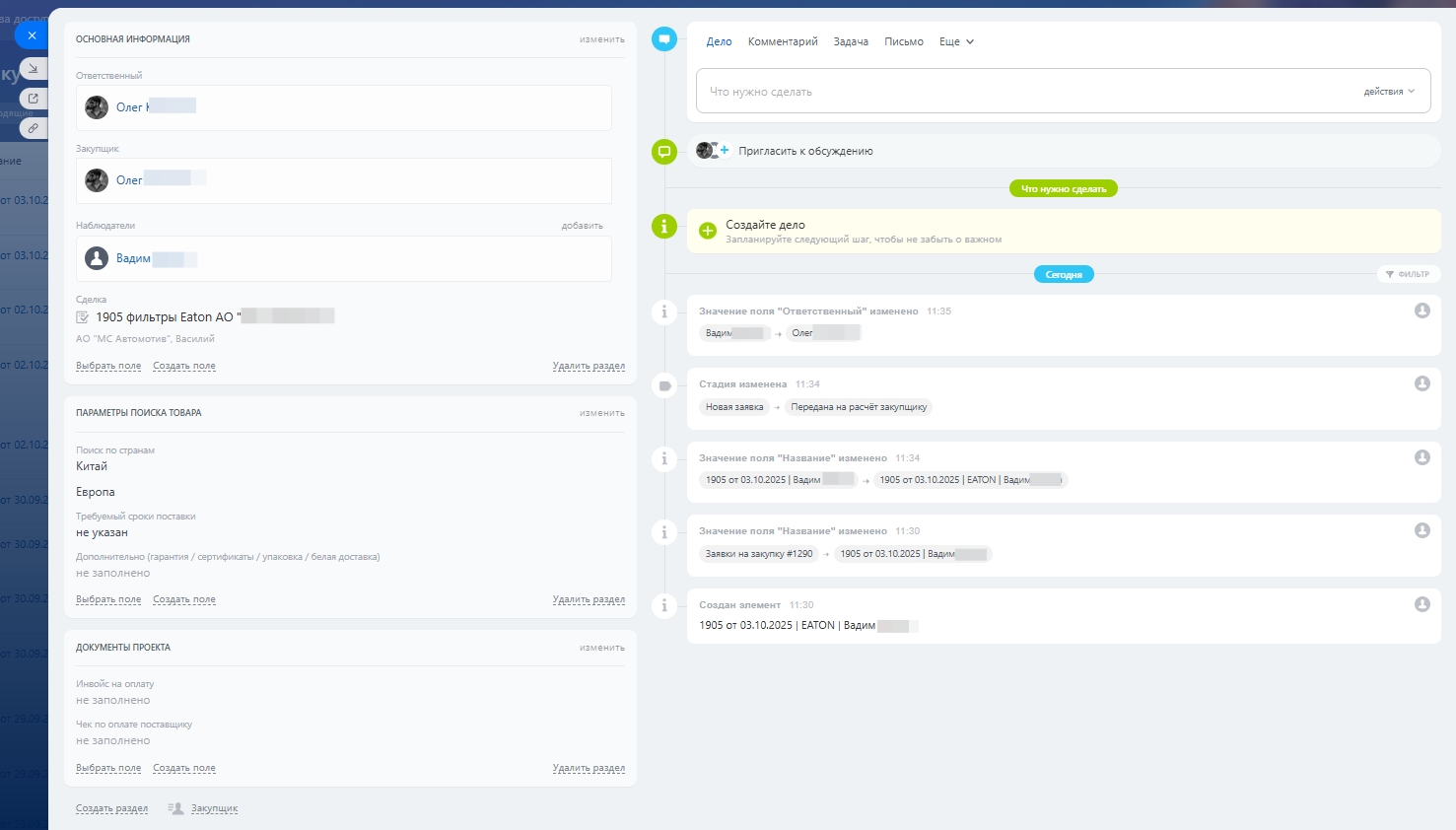1456x830 pixels.
Task: Click author avatar on Стадия изменена entry
Action: click(1421, 383)
